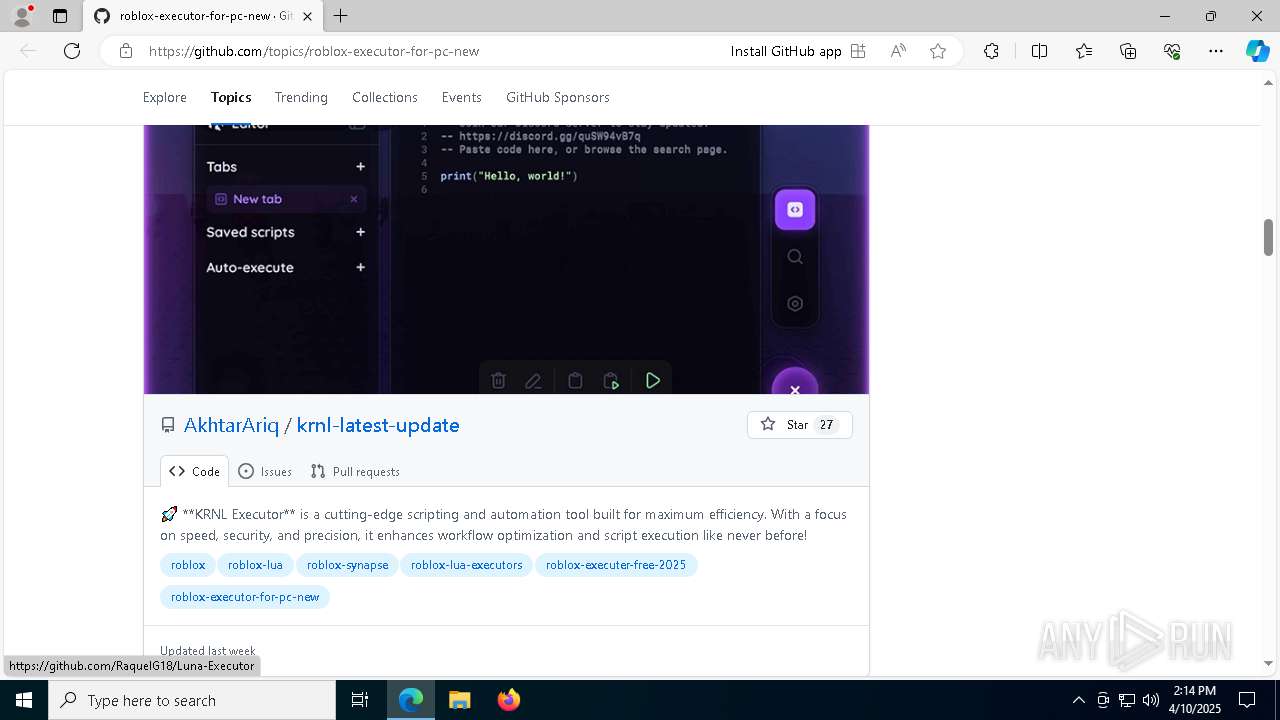Open the Collections nav link
1280x720 pixels.
[x=385, y=97]
